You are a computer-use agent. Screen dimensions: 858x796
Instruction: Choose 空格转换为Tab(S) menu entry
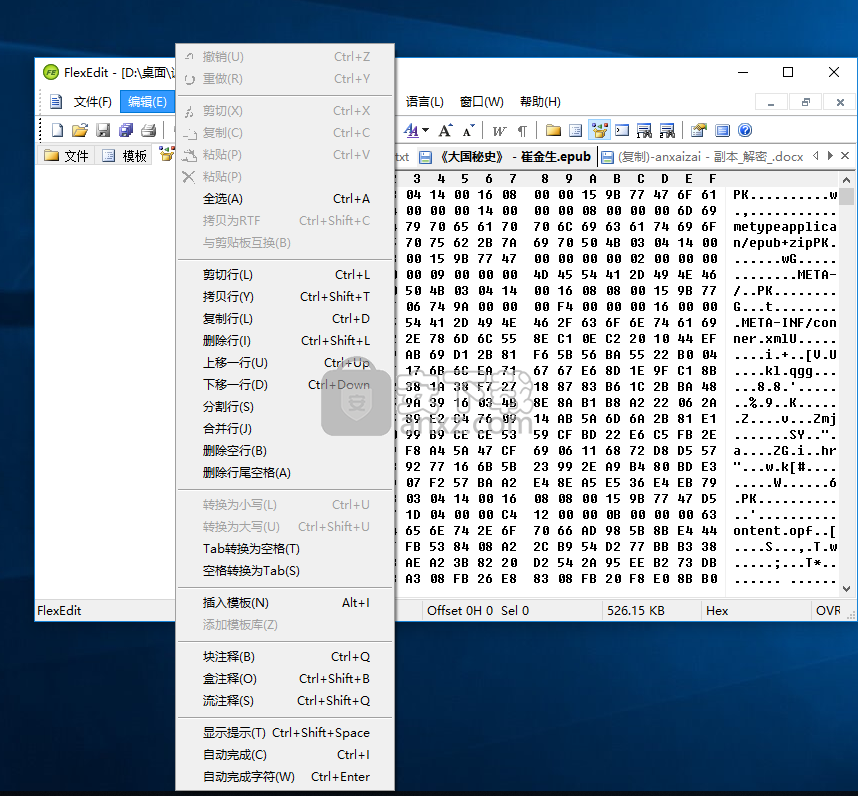[285, 571]
